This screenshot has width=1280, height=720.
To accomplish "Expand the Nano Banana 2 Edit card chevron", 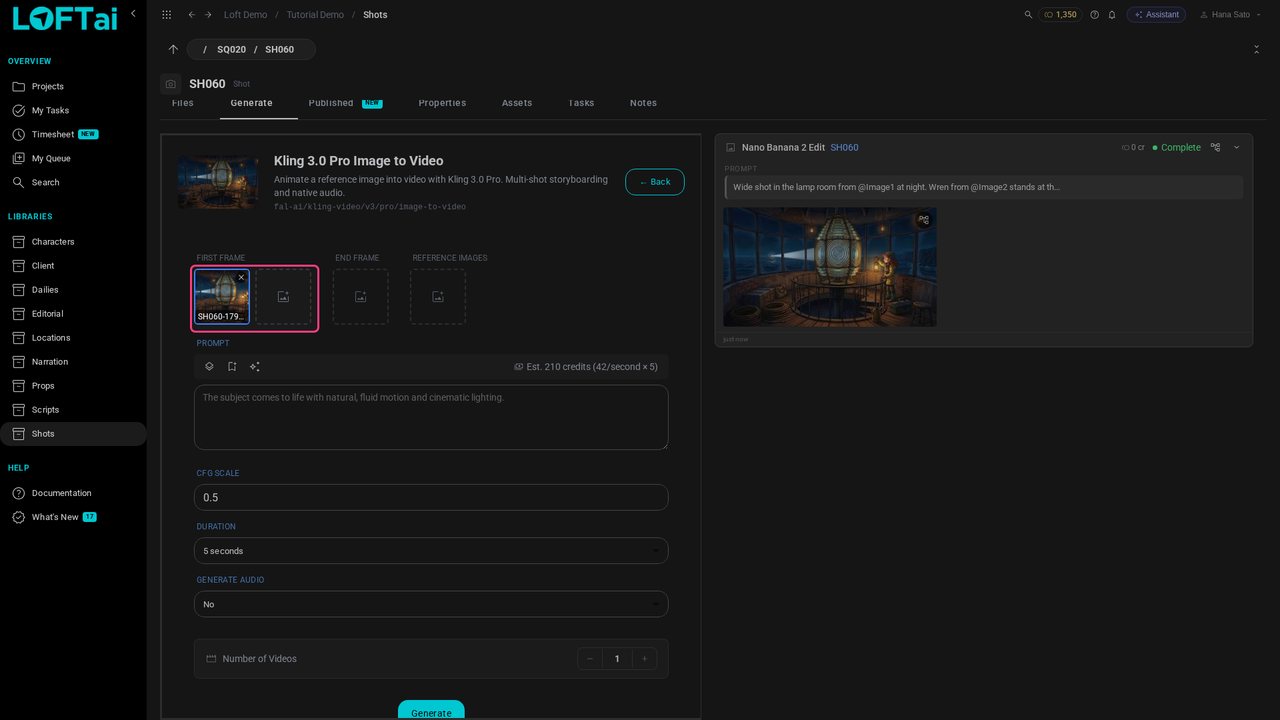I will (x=1236, y=147).
